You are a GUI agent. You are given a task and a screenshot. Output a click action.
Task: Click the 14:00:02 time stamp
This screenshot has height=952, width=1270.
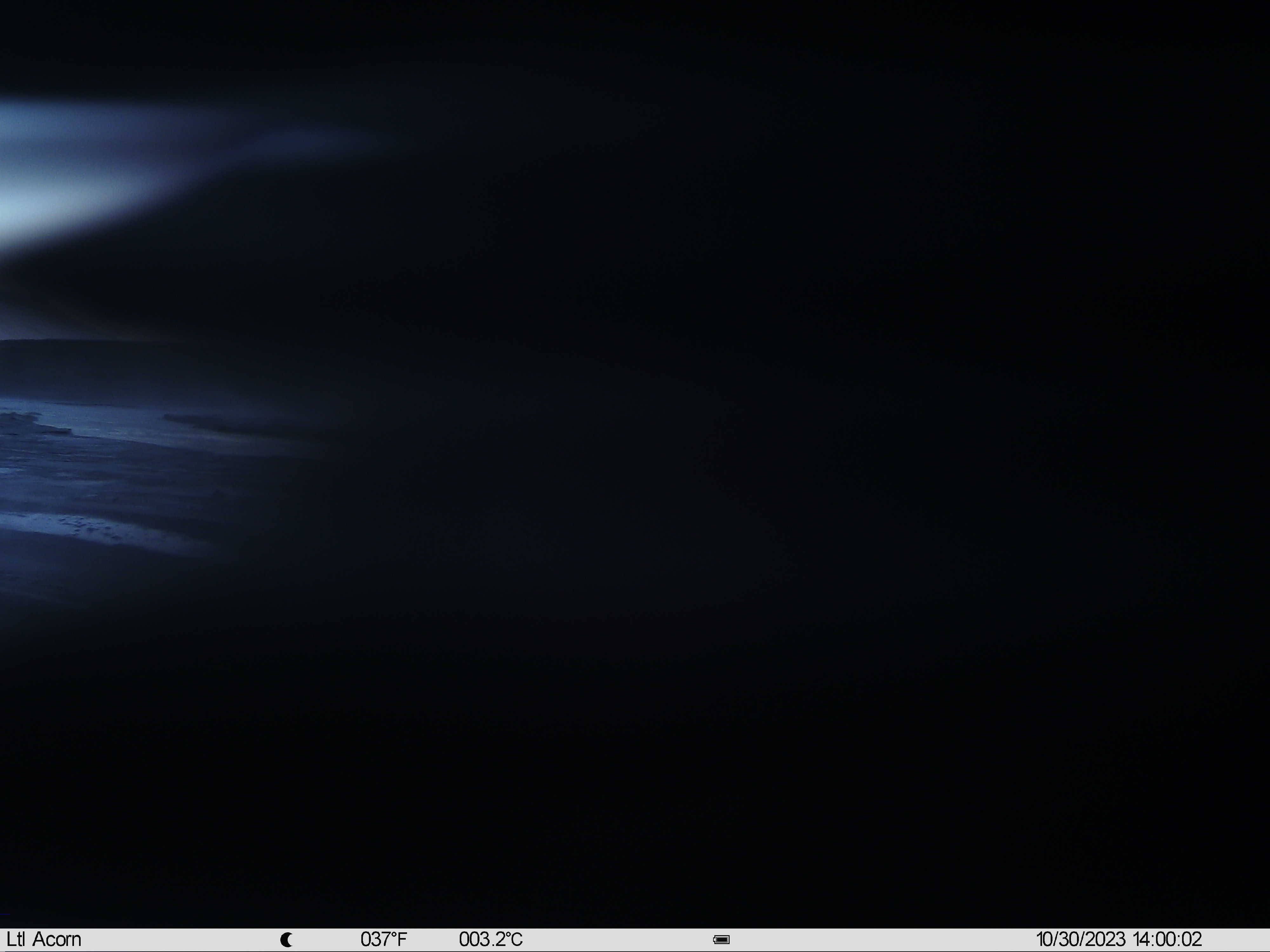click(1167, 939)
